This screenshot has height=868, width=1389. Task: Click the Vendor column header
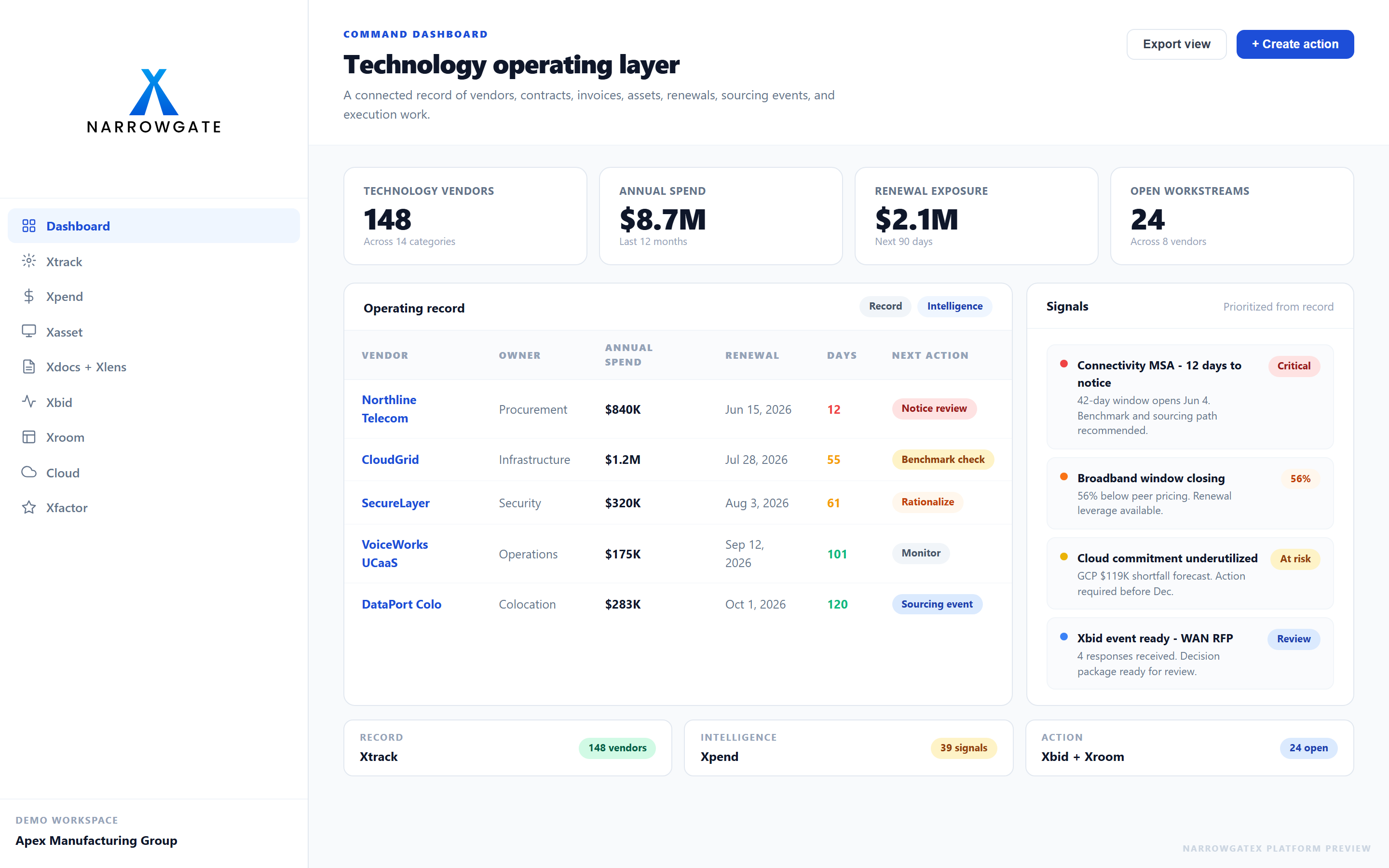(x=384, y=355)
